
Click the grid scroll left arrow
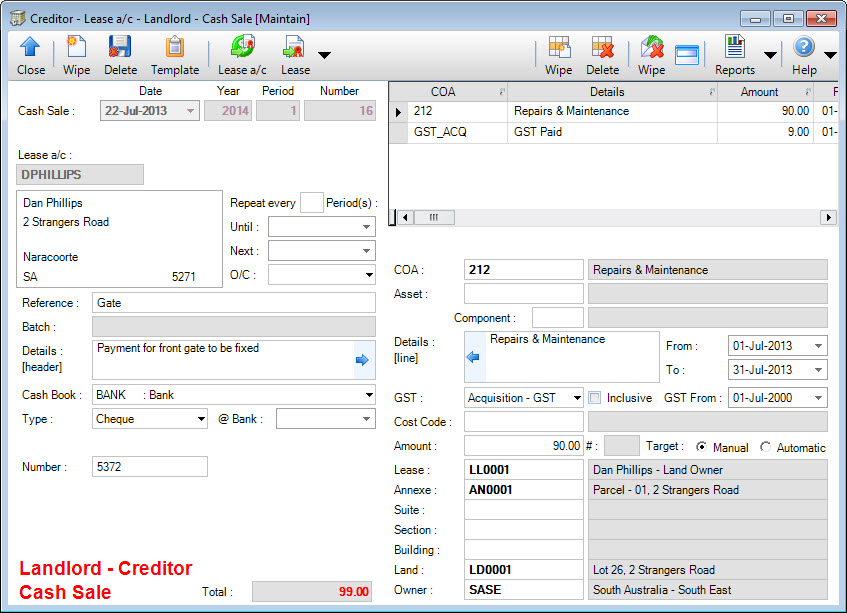405,218
